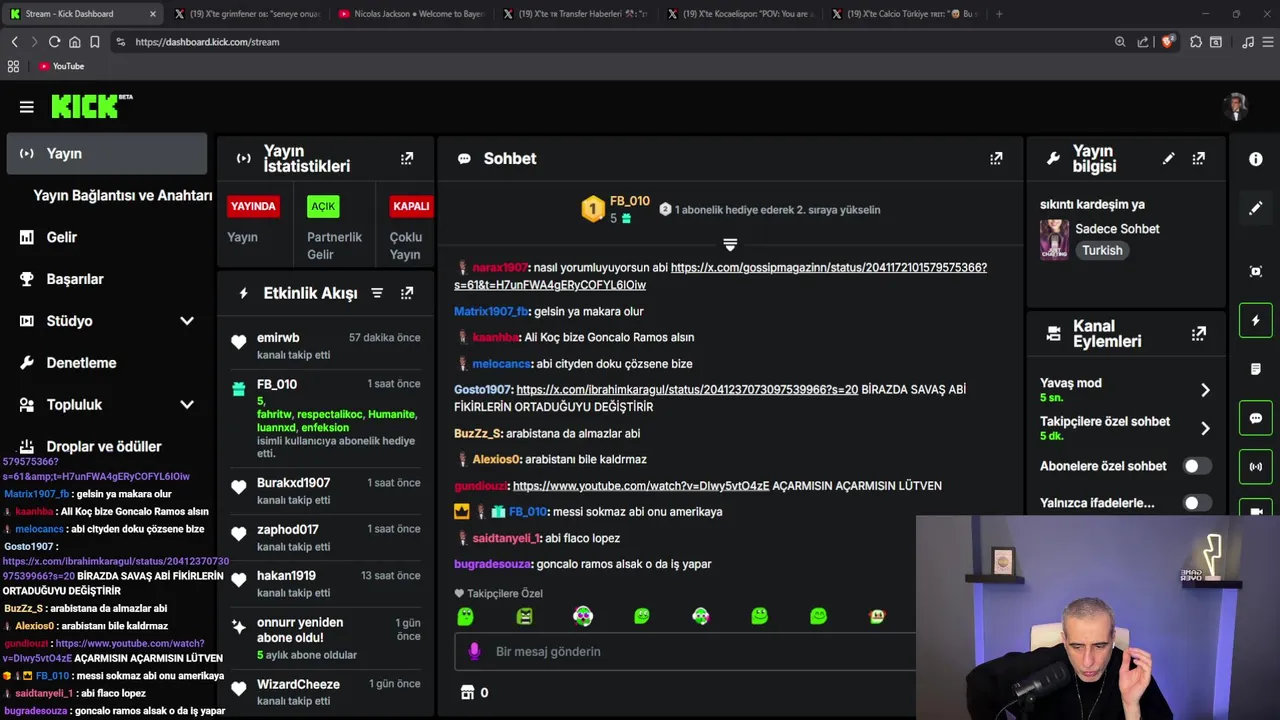Pop out the Yayın bilgisi panel
The height and width of the screenshot is (720, 1280).
(x=1199, y=158)
